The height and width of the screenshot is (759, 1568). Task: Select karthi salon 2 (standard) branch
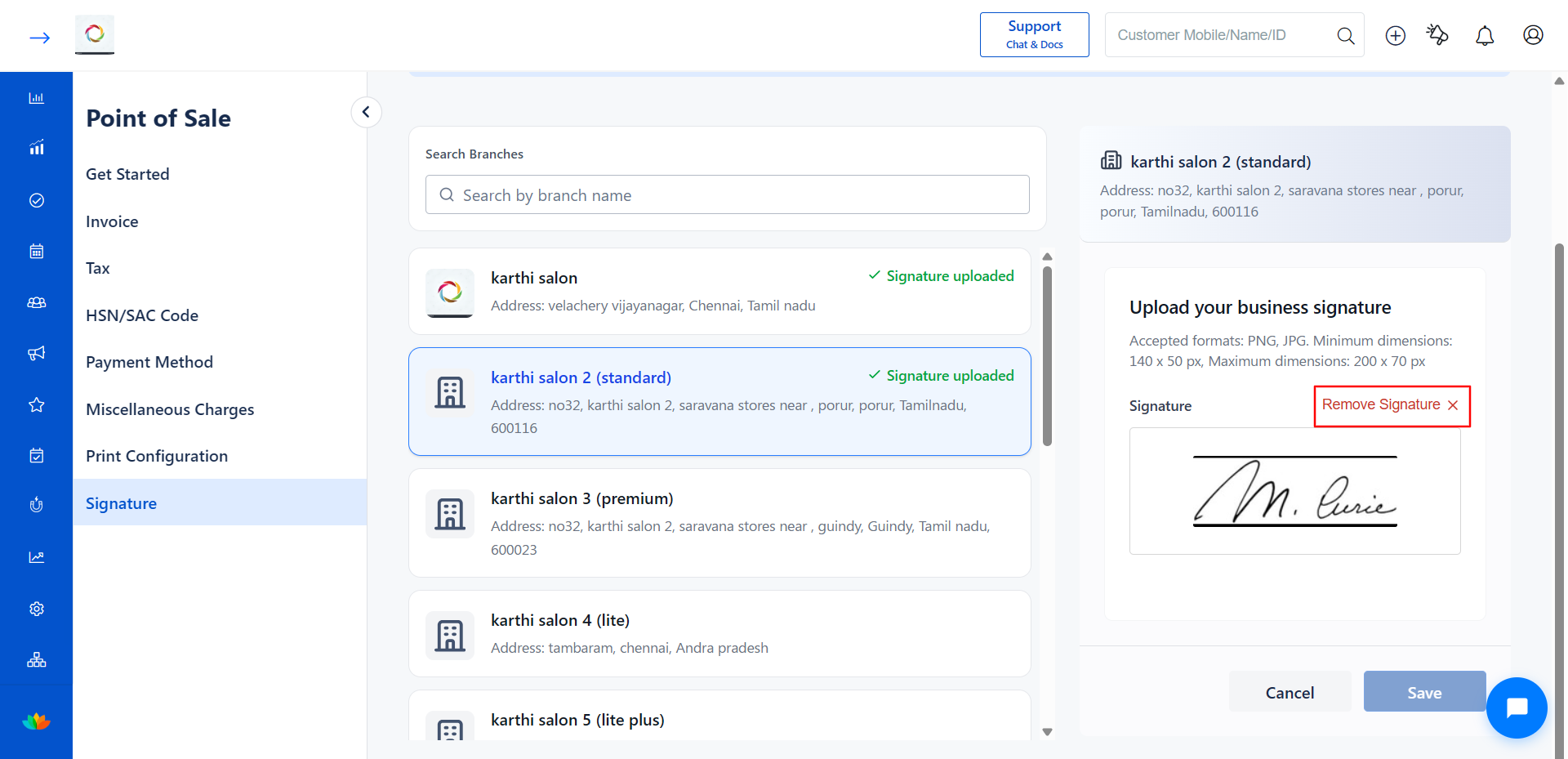point(719,402)
